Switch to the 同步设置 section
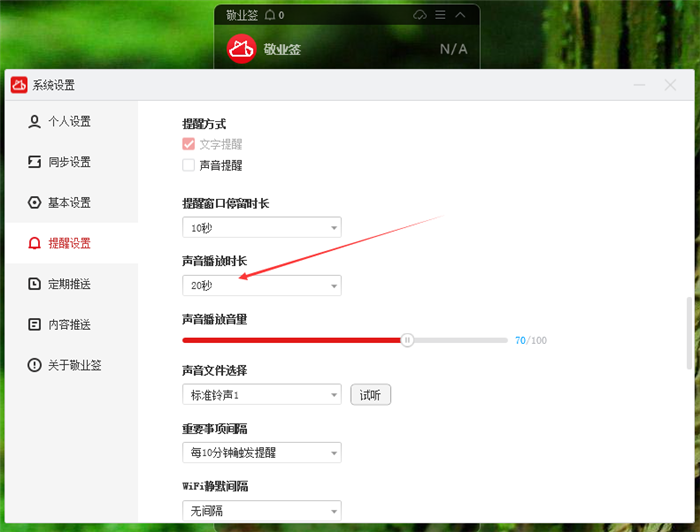 tap(72, 162)
